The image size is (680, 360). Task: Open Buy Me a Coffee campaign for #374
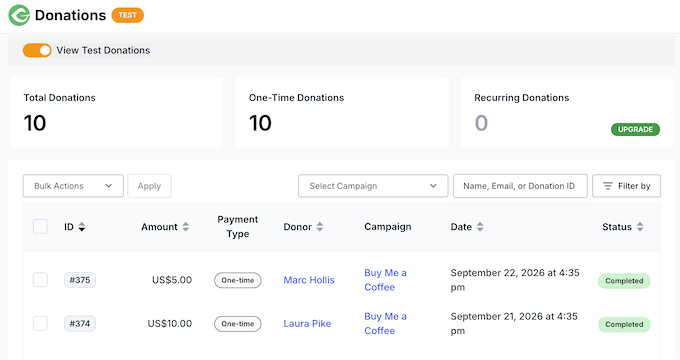point(386,323)
